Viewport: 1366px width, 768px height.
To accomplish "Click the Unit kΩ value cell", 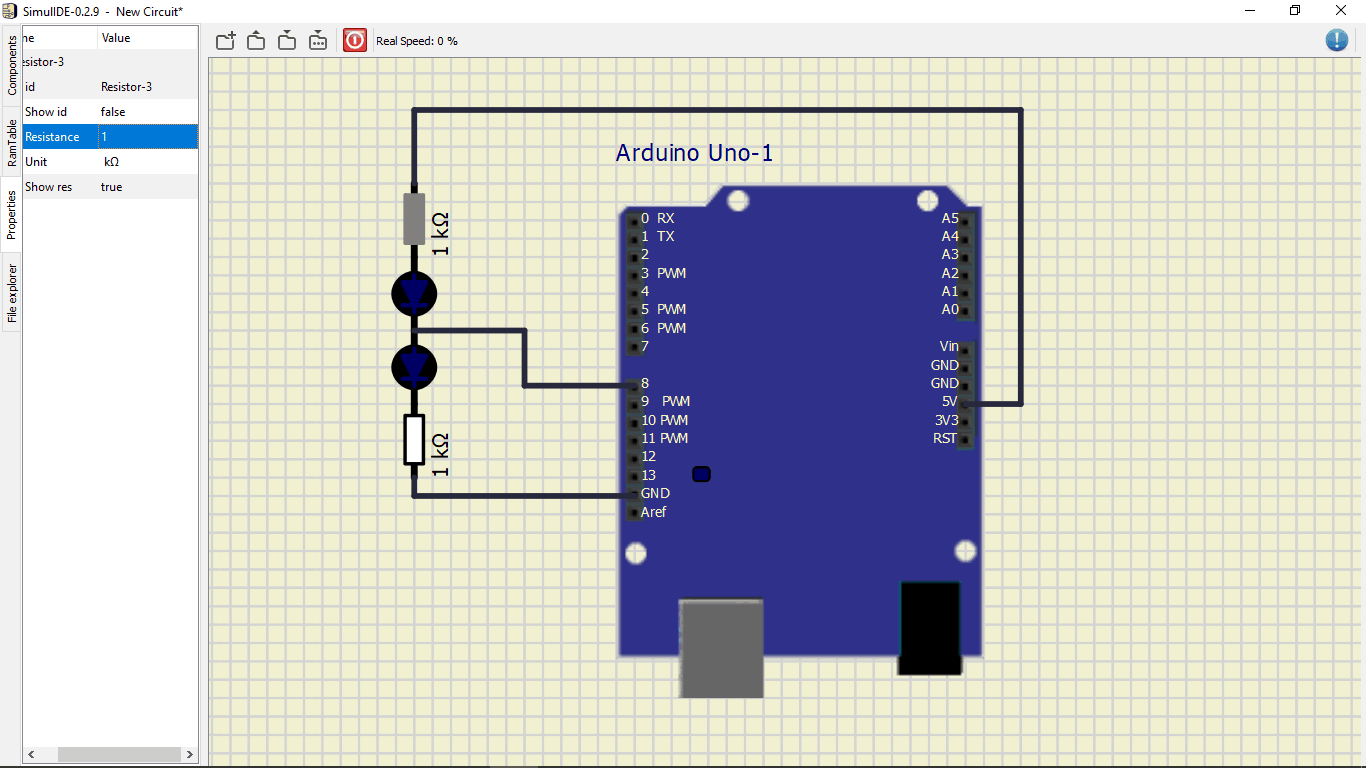I will (x=148, y=162).
